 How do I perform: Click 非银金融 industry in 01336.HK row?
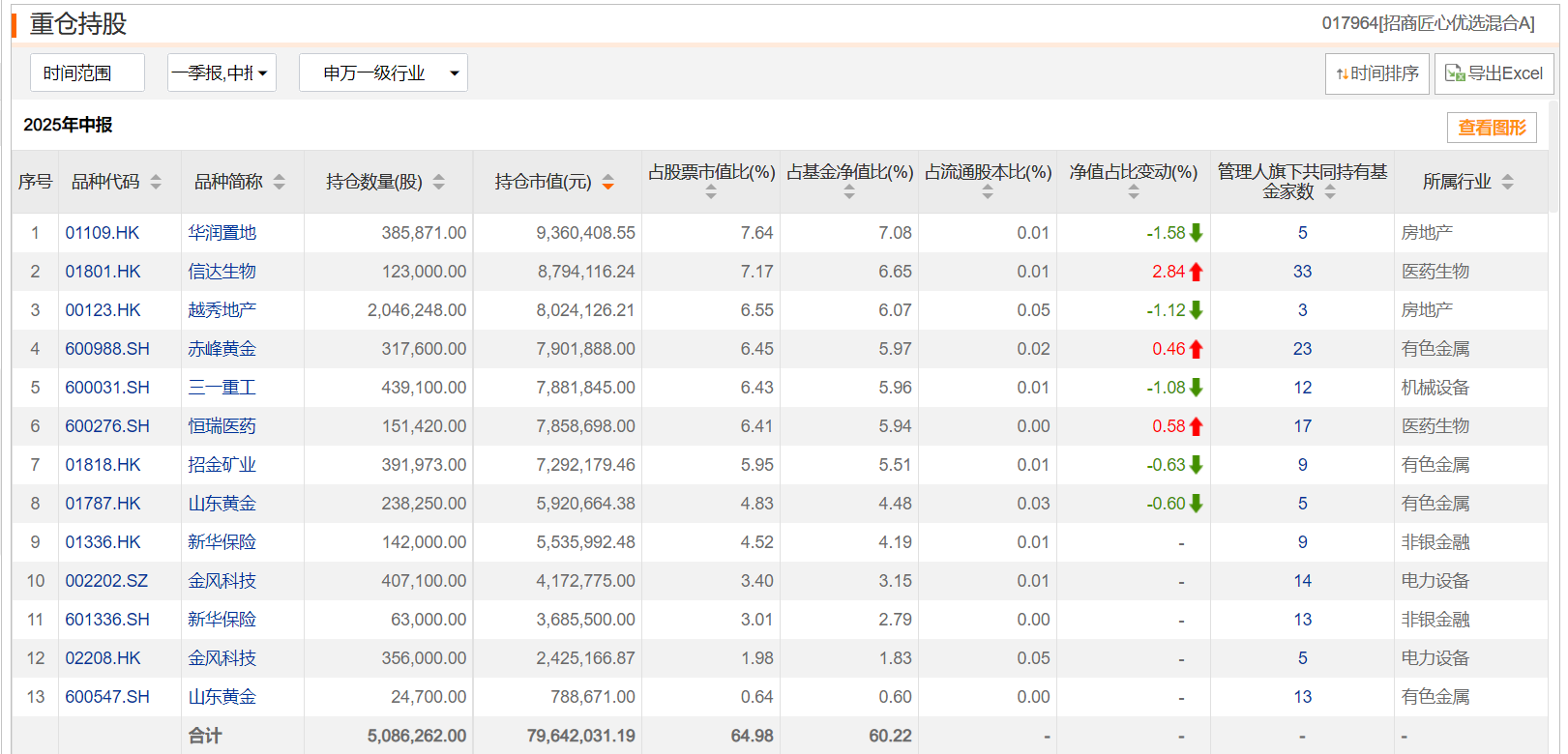point(1435,542)
